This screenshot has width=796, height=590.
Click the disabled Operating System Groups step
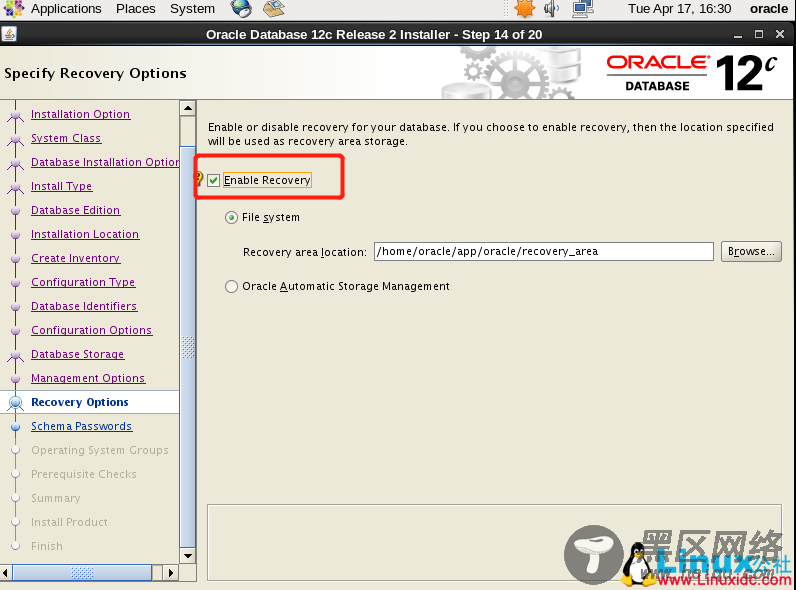pos(100,450)
